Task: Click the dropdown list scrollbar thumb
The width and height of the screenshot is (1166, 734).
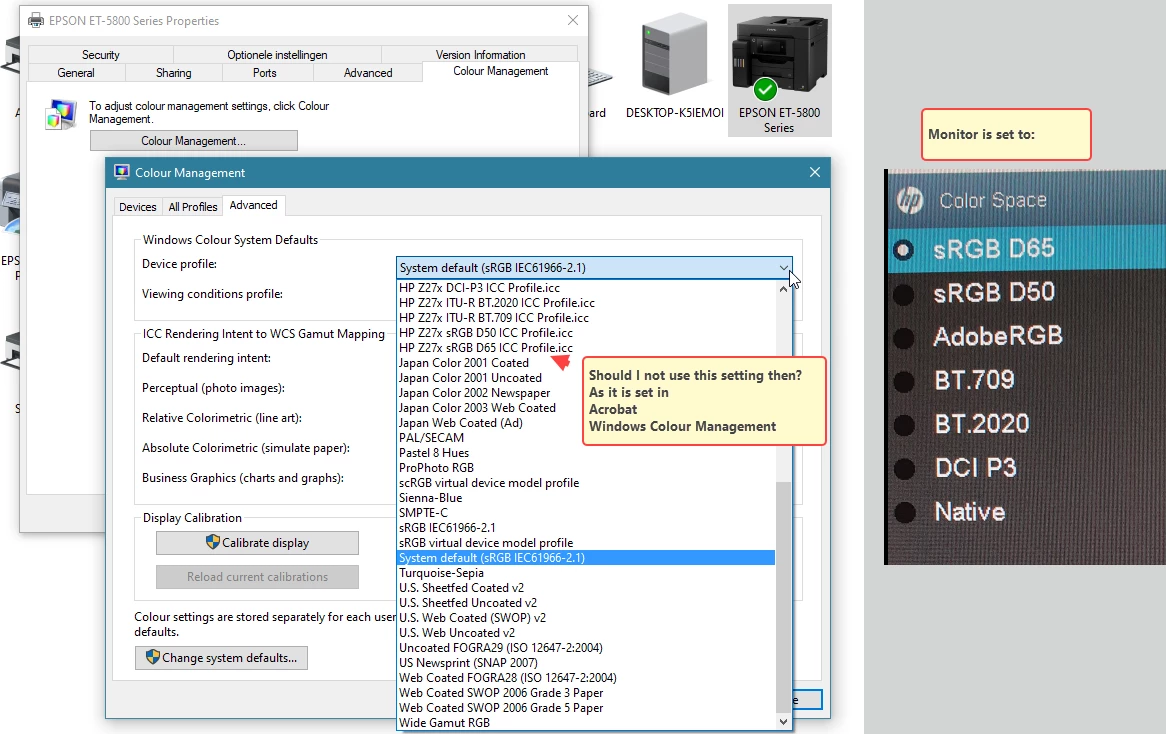Action: coord(783,595)
